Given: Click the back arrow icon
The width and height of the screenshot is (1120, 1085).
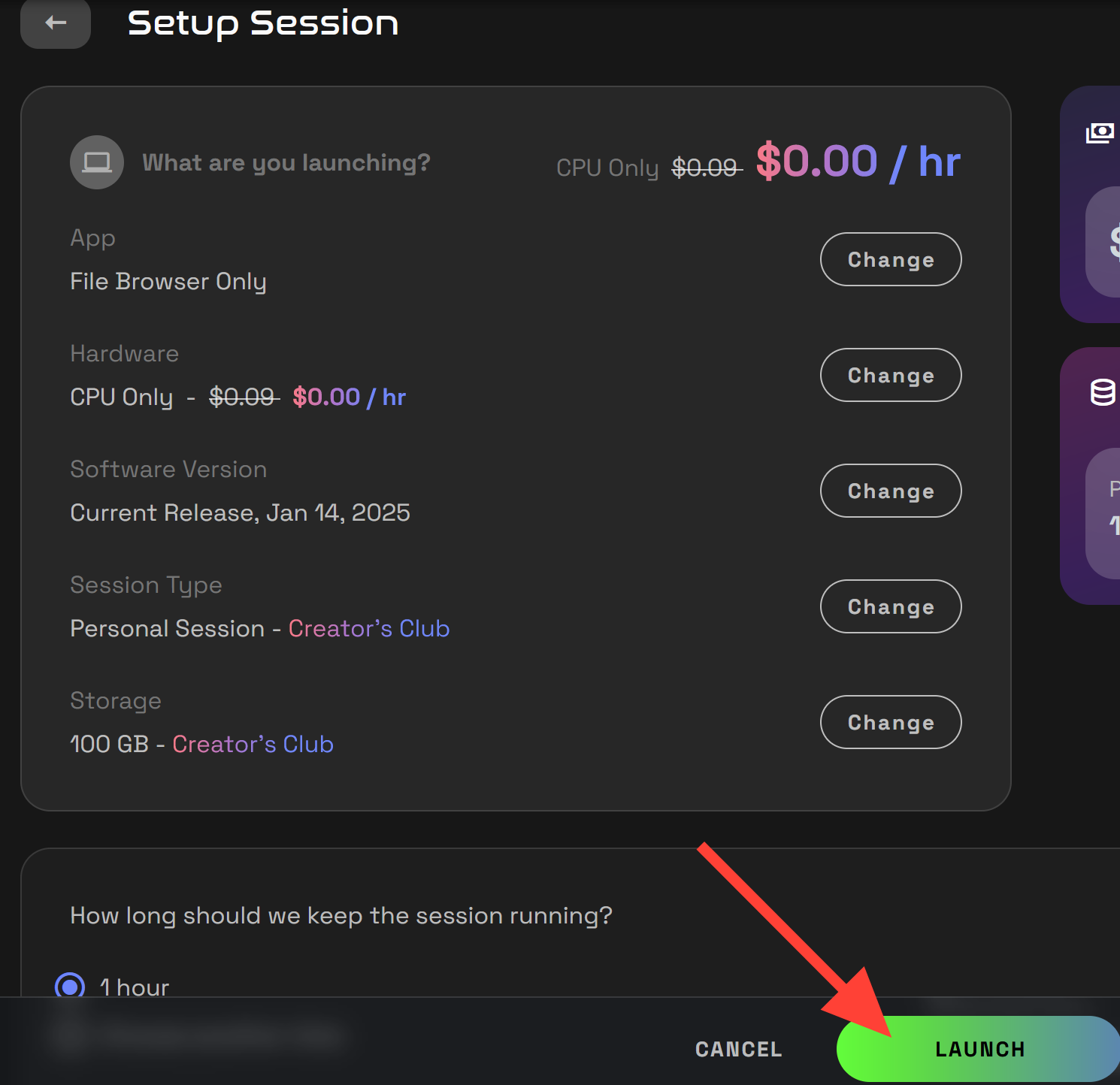Looking at the screenshot, I should pos(55,23).
